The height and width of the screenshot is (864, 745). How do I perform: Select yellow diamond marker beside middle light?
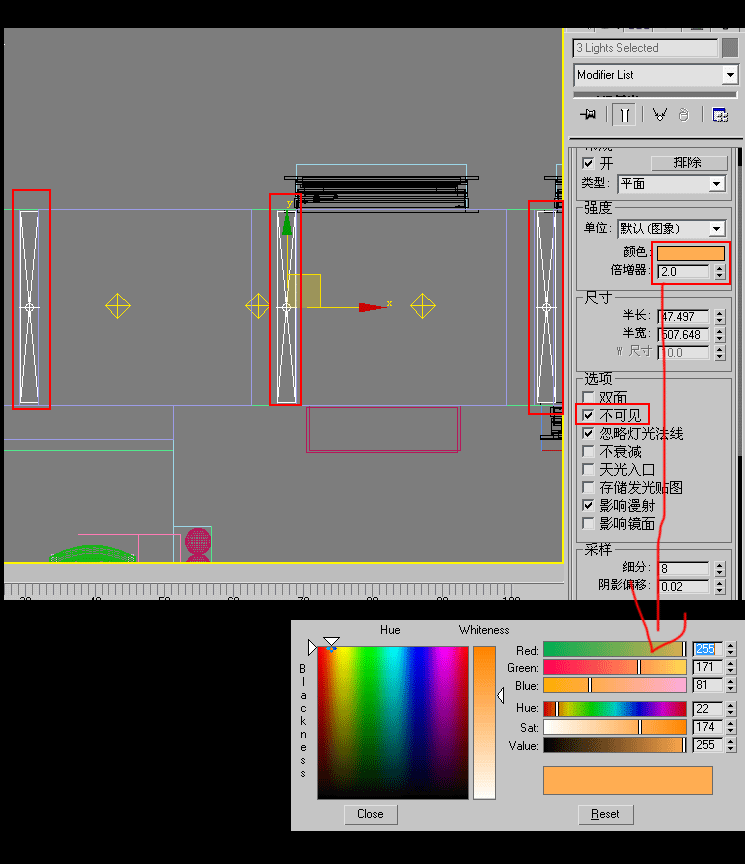[257, 306]
